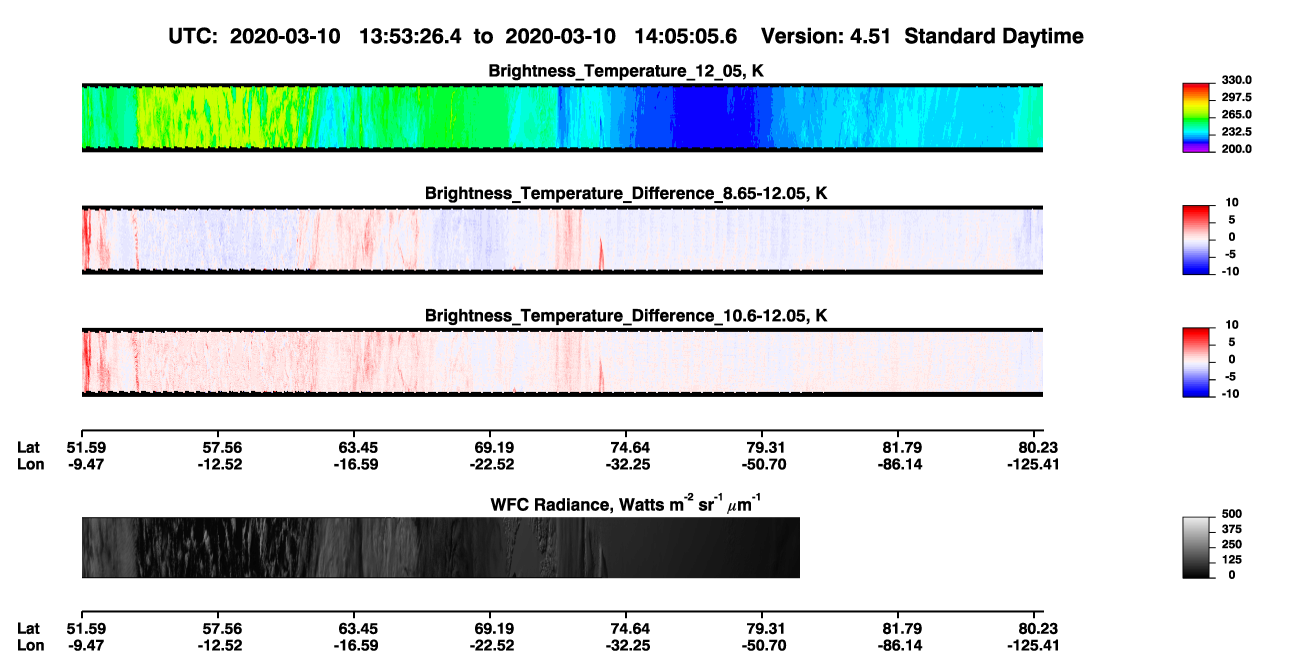
Task: Click the '265.0' colorbar tick label
Action: point(1239,115)
